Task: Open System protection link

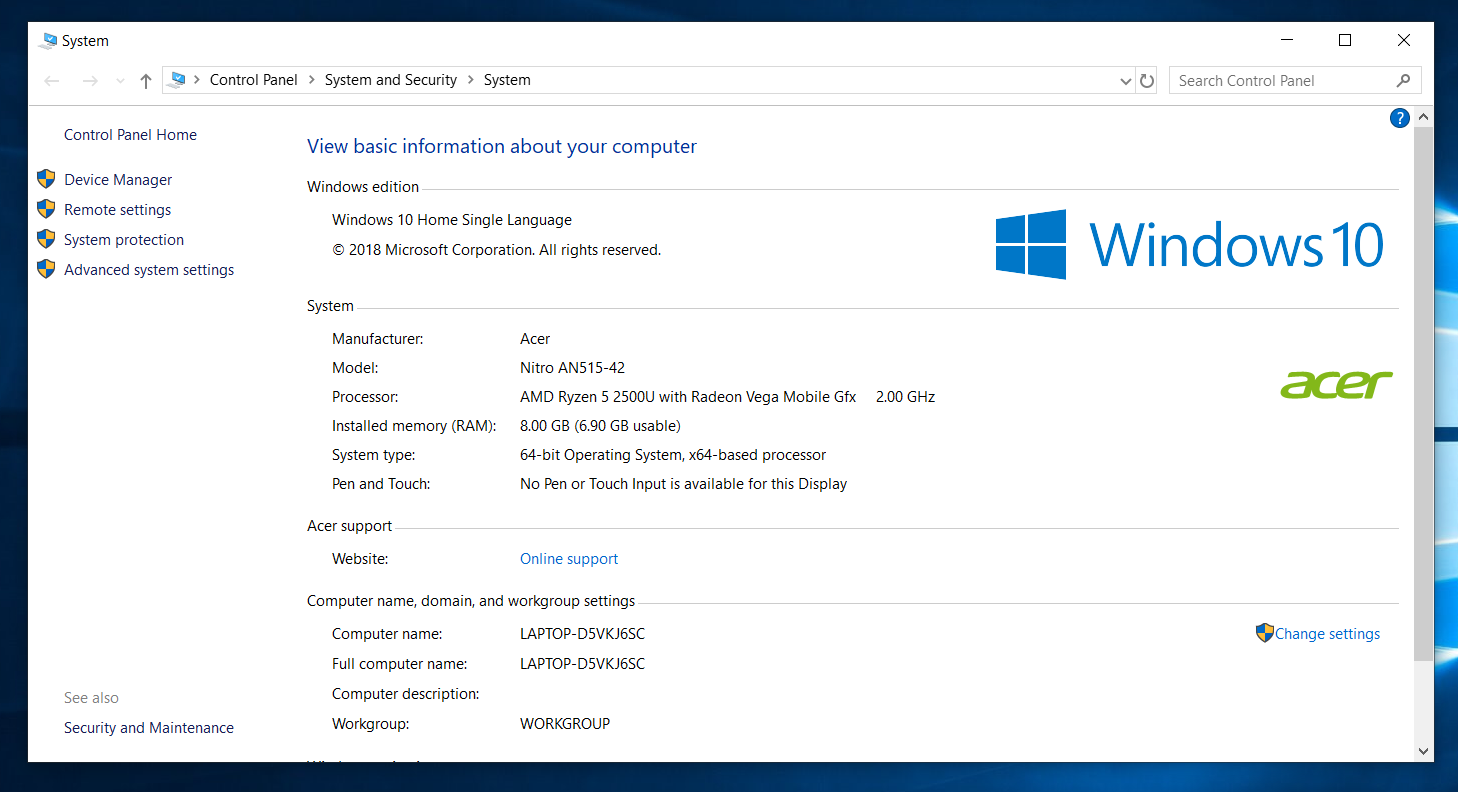Action: tap(124, 240)
